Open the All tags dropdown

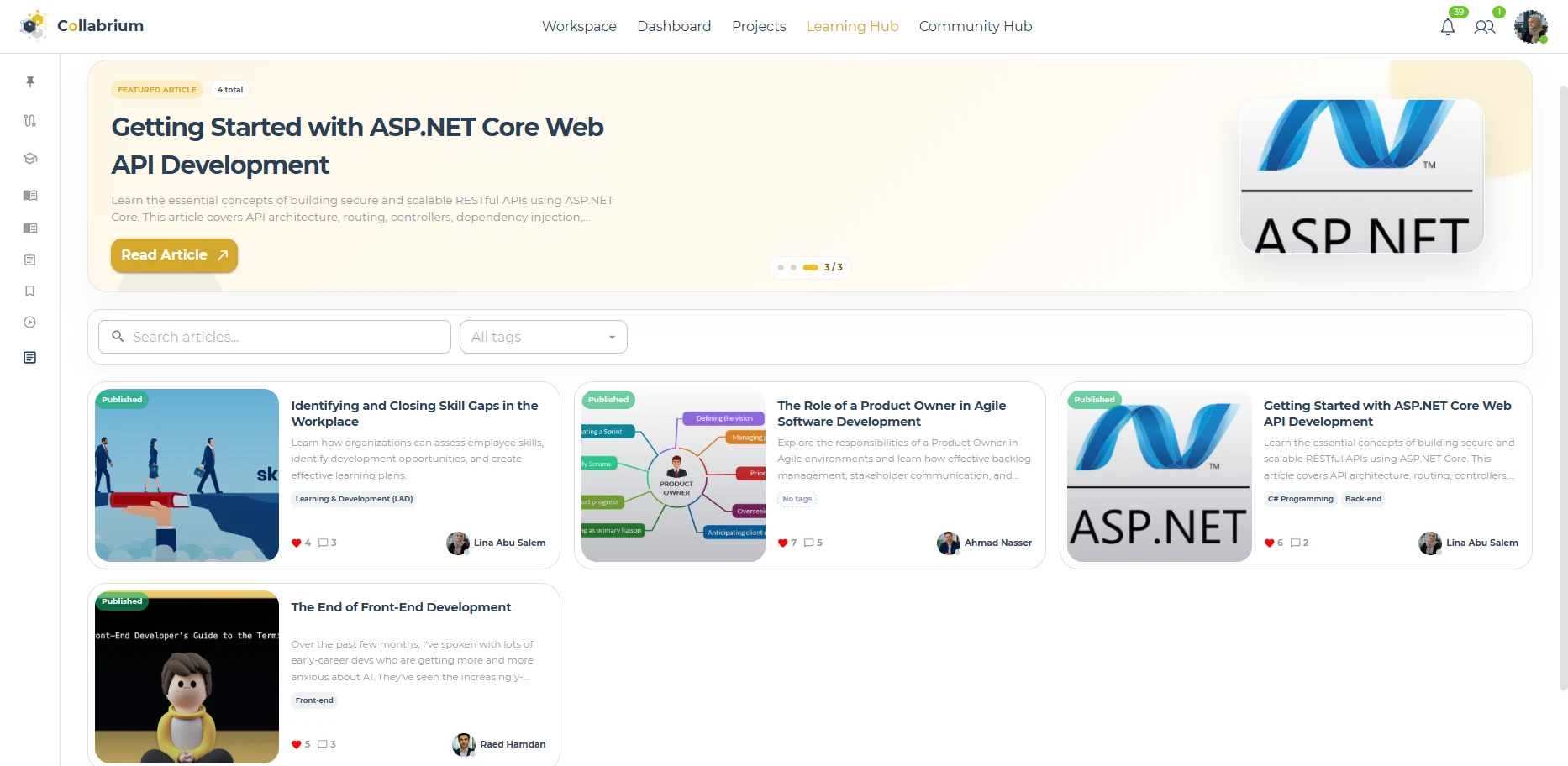click(x=544, y=337)
